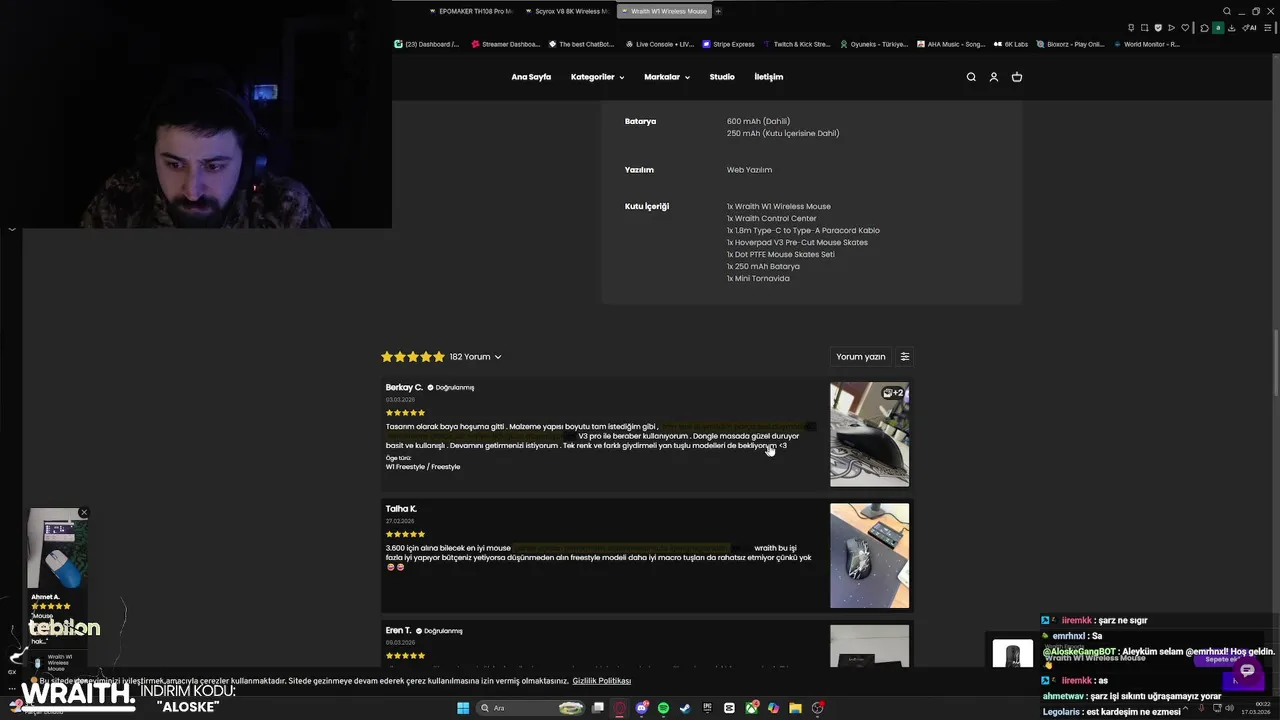Open 6K Labs bookmark
The width and height of the screenshot is (1280, 720).
click(x=1011, y=44)
